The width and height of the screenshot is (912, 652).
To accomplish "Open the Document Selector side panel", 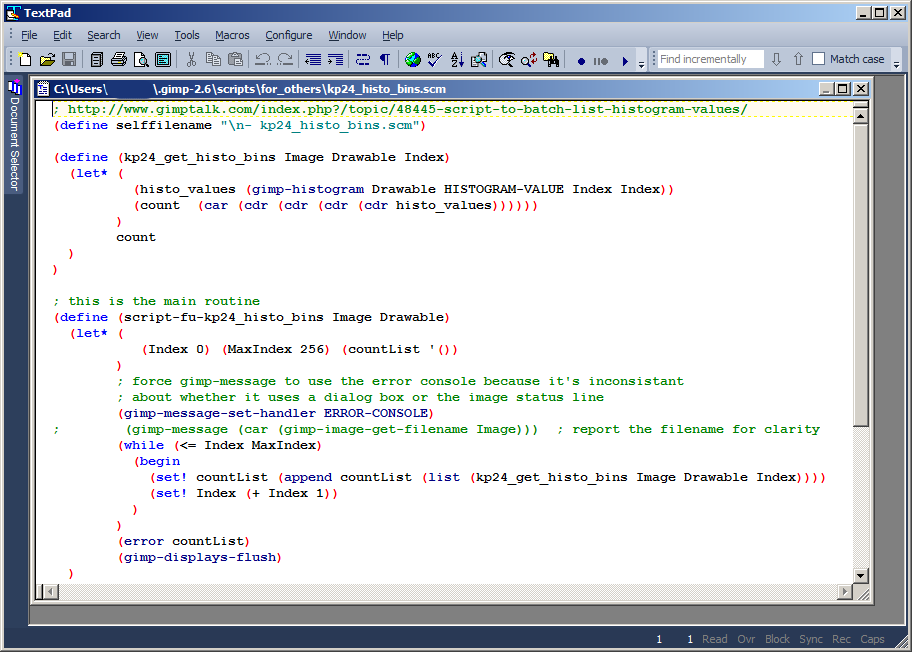I will tap(14, 135).
